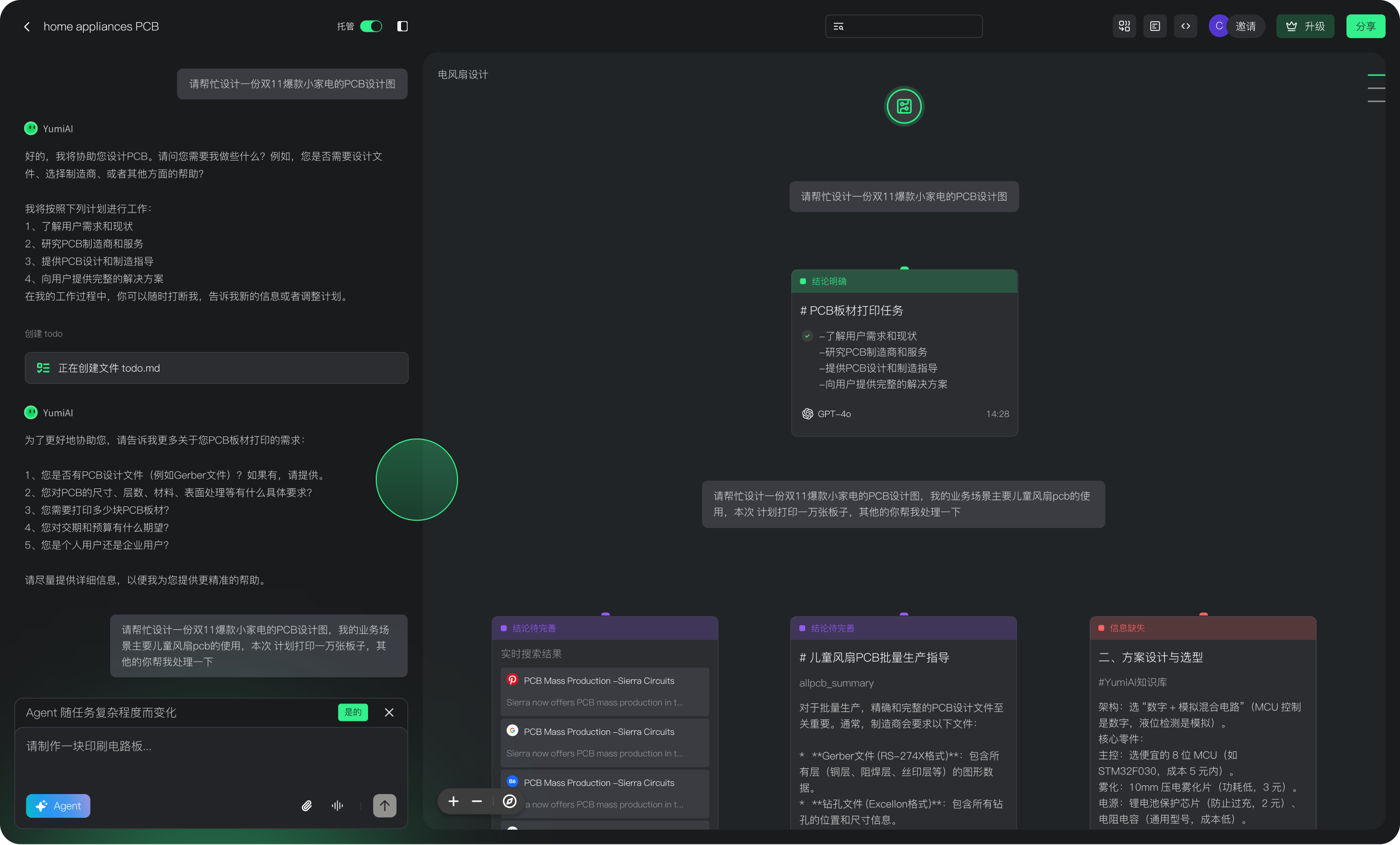Image resolution: width=1400 pixels, height=845 pixels.
Task: Send message with the up arrow button
Action: tap(384, 805)
